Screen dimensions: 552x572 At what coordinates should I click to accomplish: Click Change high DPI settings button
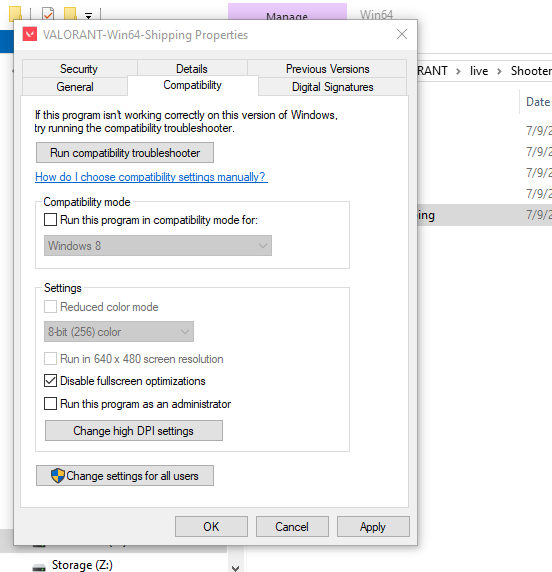click(x=134, y=430)
